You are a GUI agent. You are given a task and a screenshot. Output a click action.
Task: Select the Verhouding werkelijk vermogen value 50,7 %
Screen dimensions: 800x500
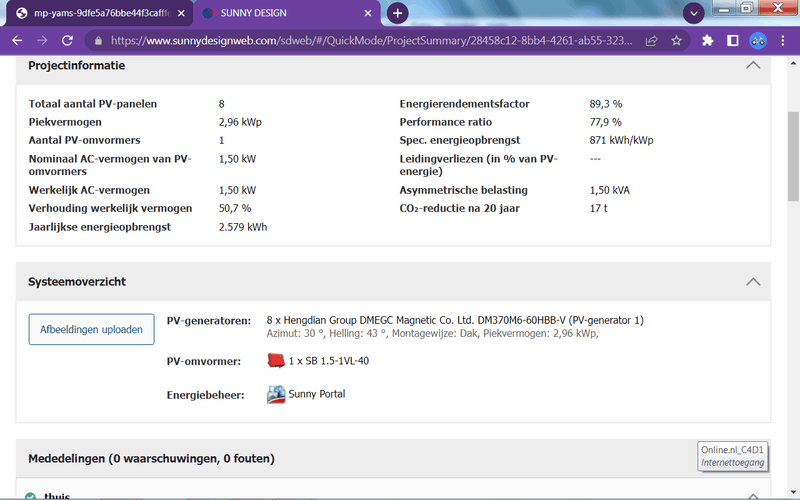[x=235, y=208]
